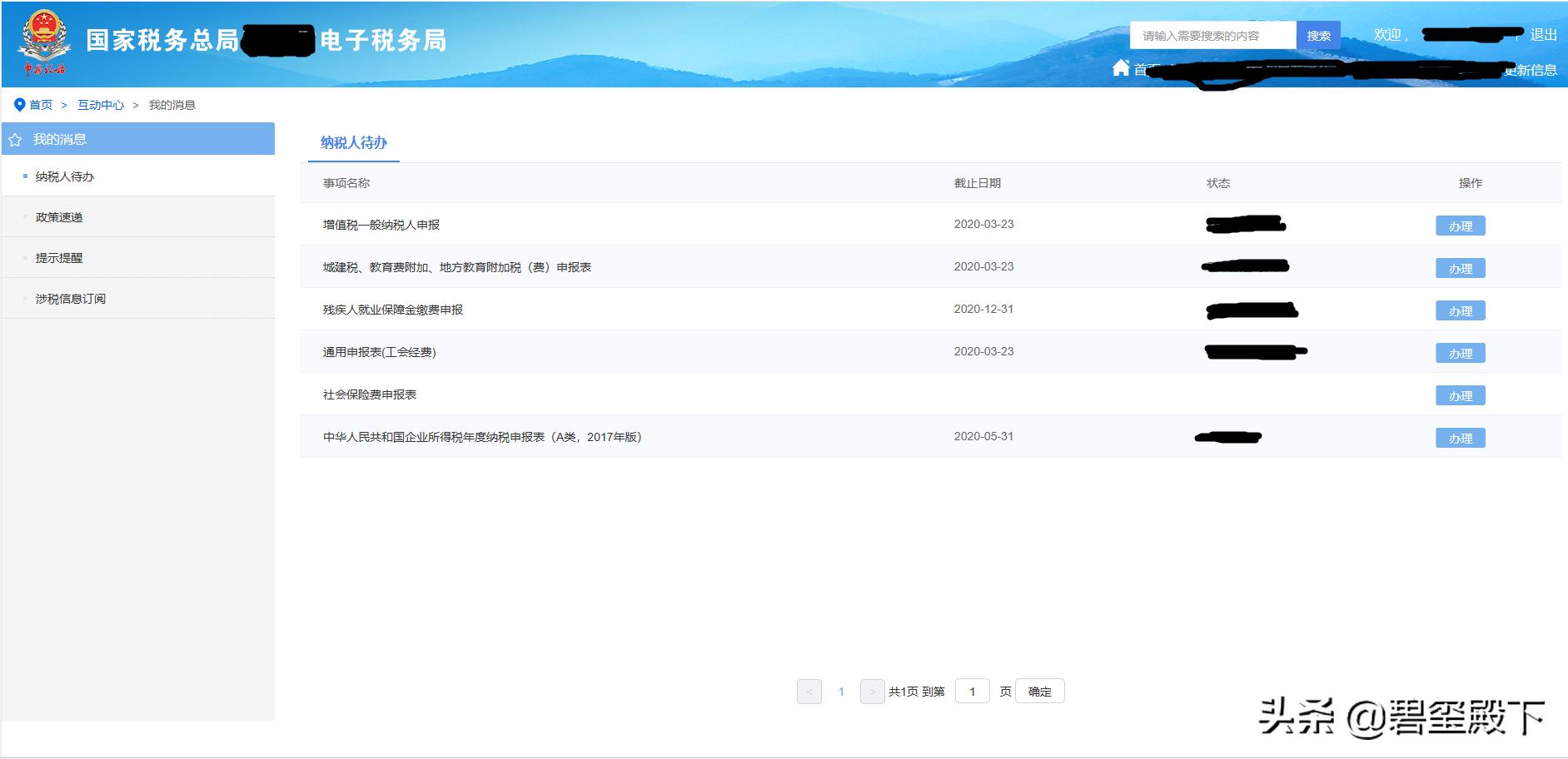Screen dimensions: 1568x759
Task: Open 政策速递 in the sidebar menu
Action: coord(57,216)
